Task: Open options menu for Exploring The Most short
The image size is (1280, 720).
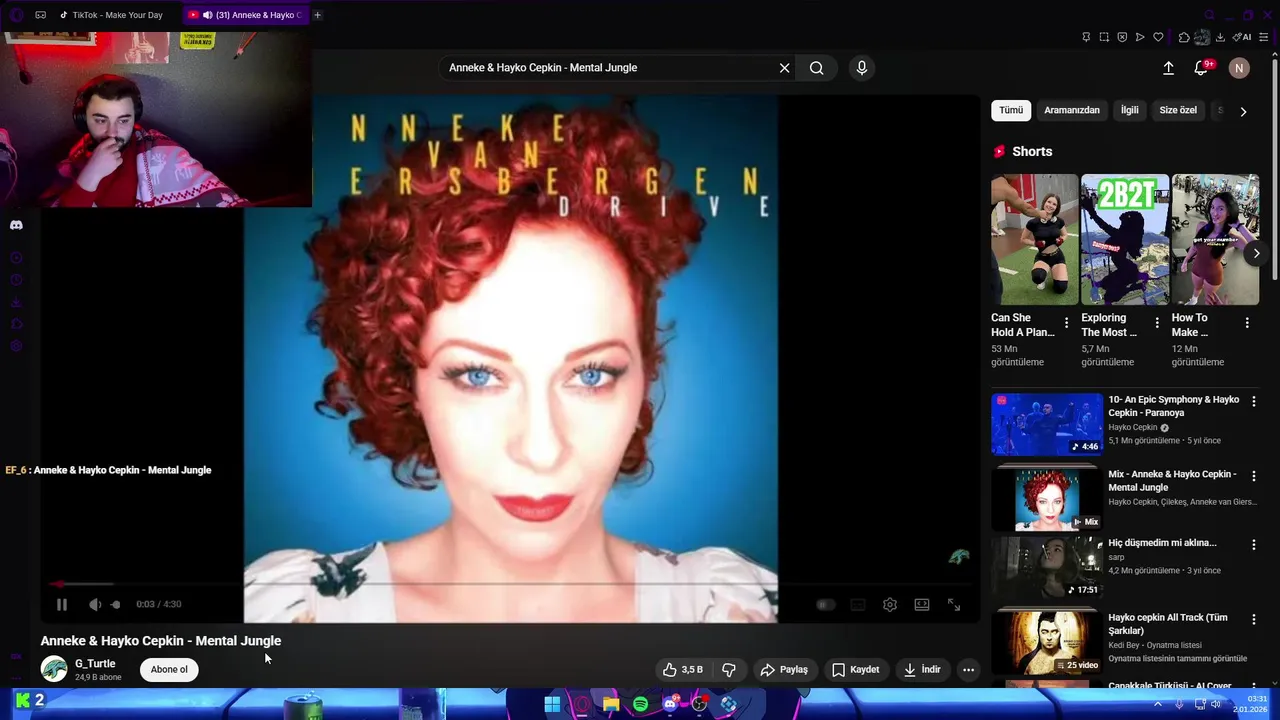Action: tap(1157, 323)
